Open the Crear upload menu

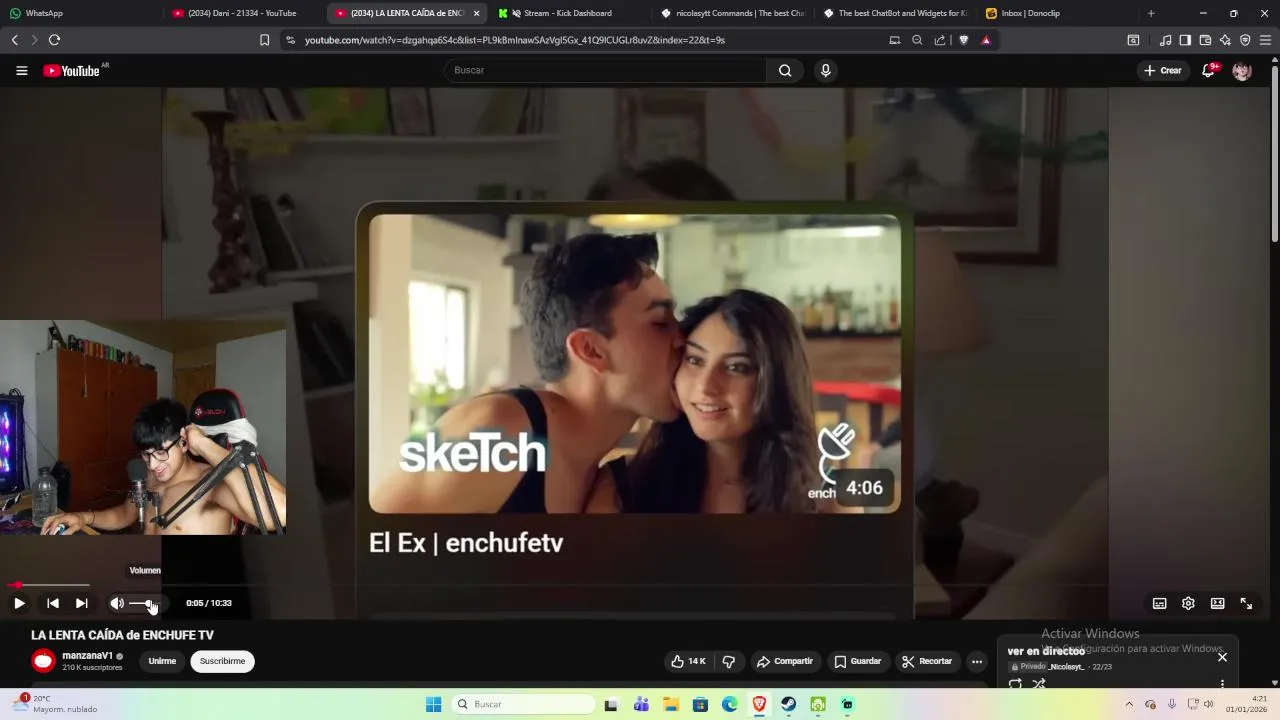click(x=1163, y=70)
